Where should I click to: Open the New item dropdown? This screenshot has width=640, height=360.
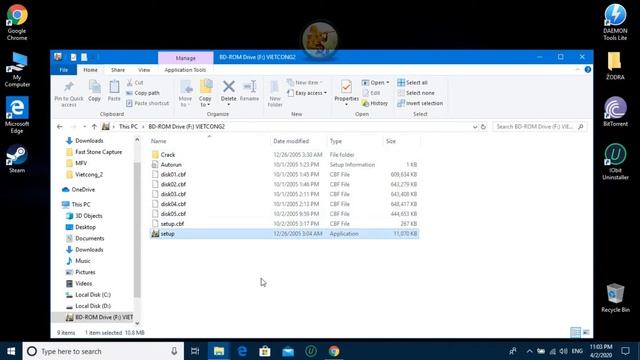click(304, 82)
